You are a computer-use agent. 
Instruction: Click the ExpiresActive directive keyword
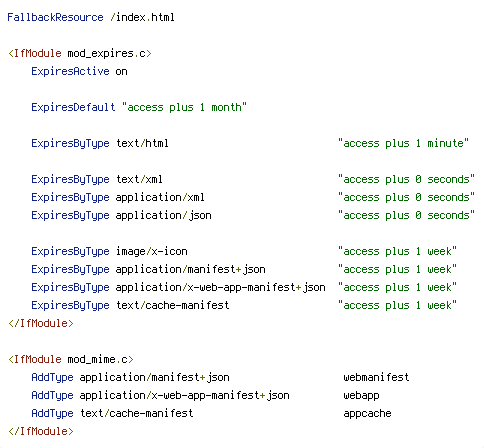coord(70,71)
